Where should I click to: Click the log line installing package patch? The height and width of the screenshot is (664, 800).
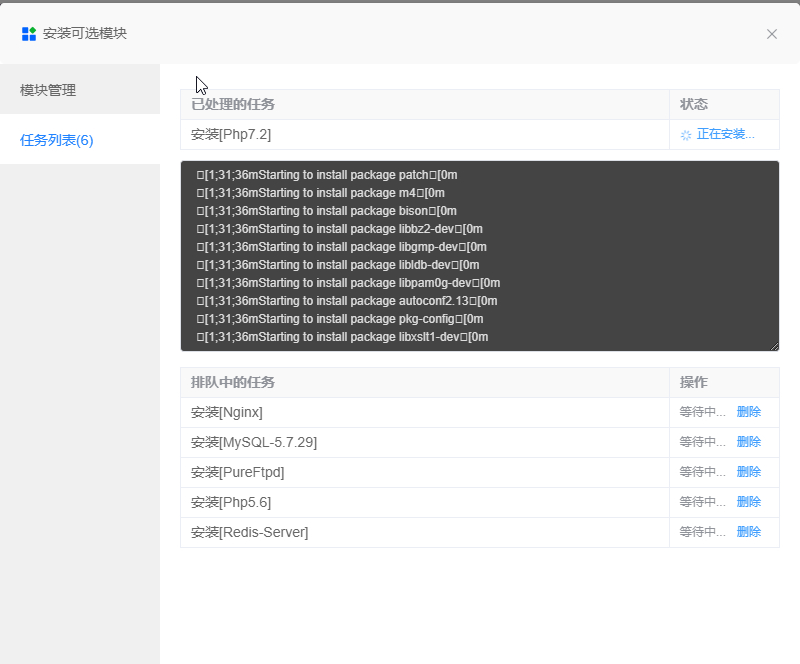327,175
